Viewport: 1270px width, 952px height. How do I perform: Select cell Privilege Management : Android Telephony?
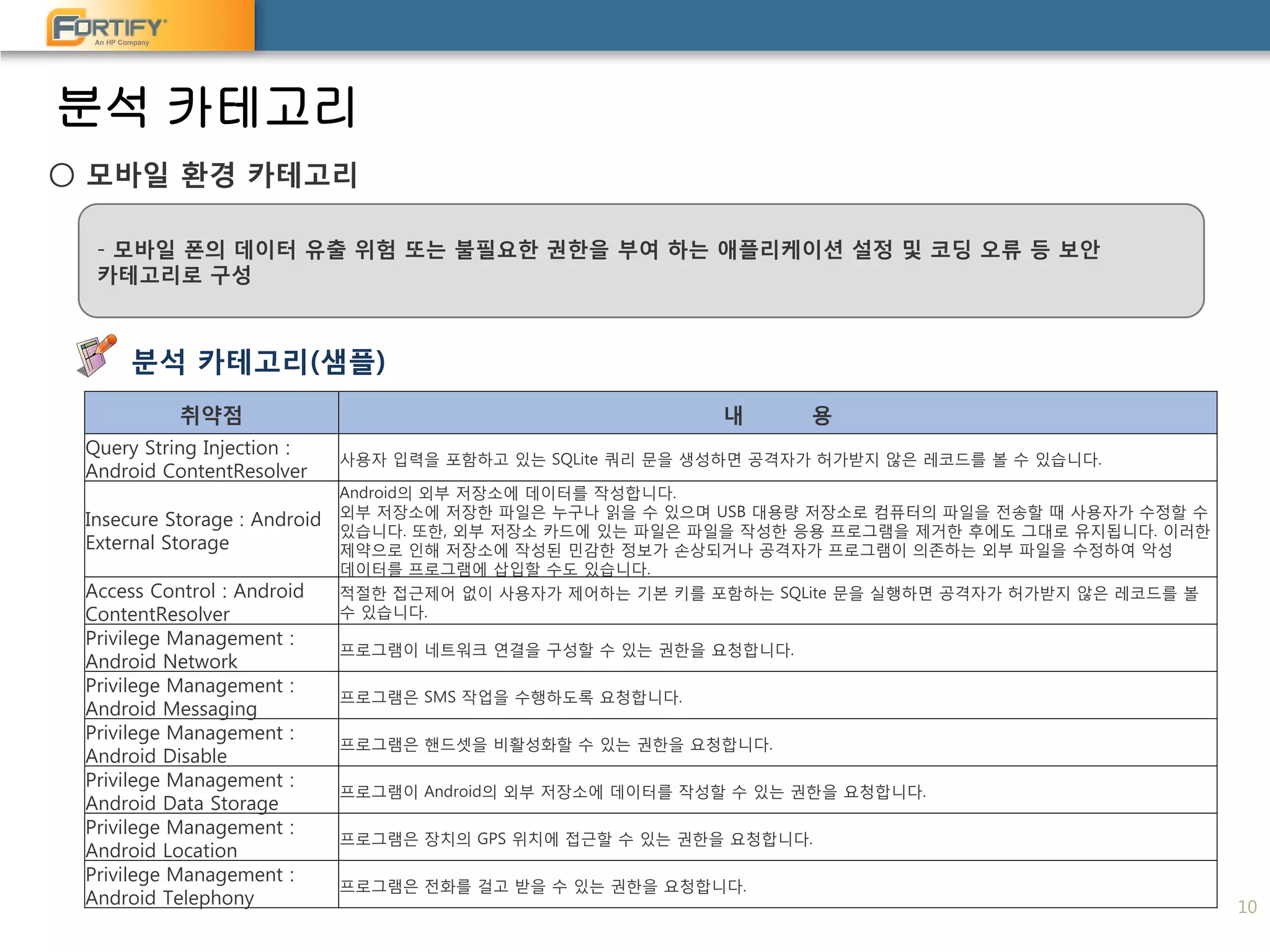(211, 884)
